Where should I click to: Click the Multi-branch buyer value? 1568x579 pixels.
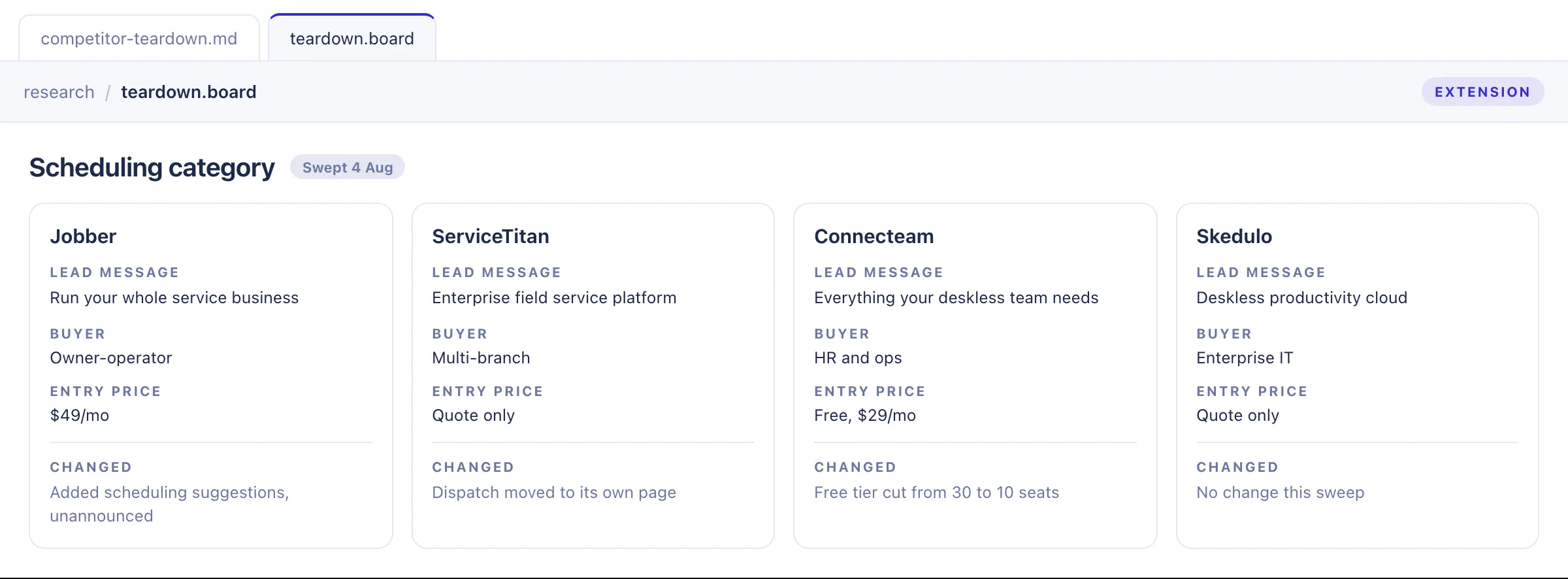481,358
